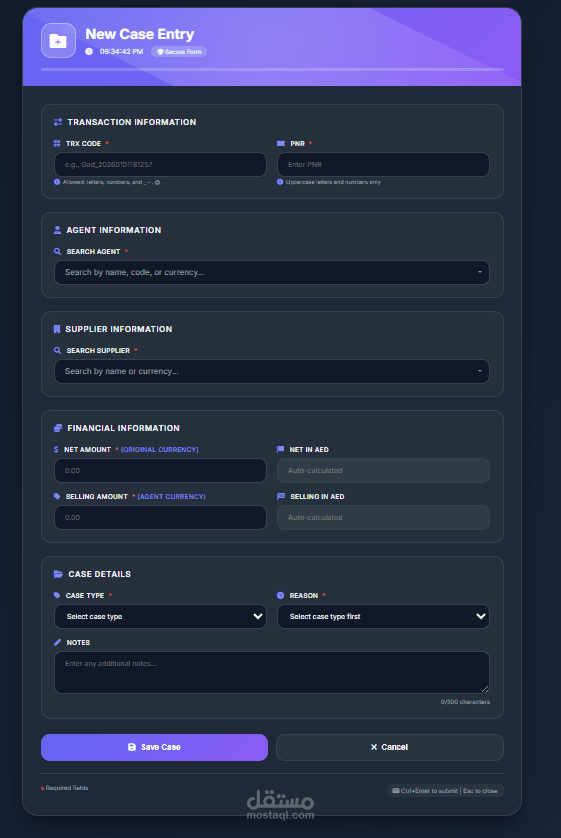Click the Selling Amount input field

tap(160, 518)
